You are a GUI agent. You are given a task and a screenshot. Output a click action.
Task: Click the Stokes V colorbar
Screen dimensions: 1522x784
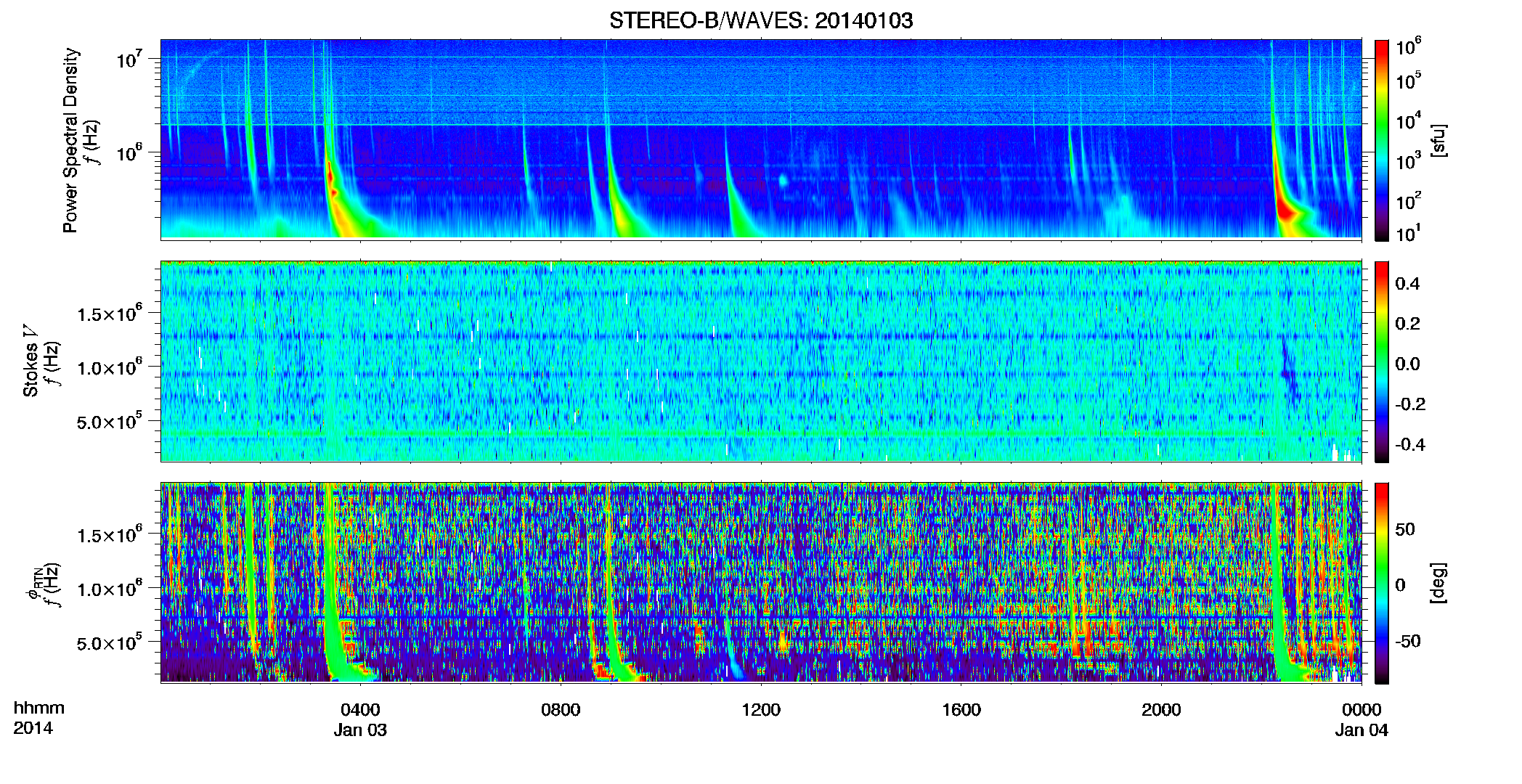1381,362
